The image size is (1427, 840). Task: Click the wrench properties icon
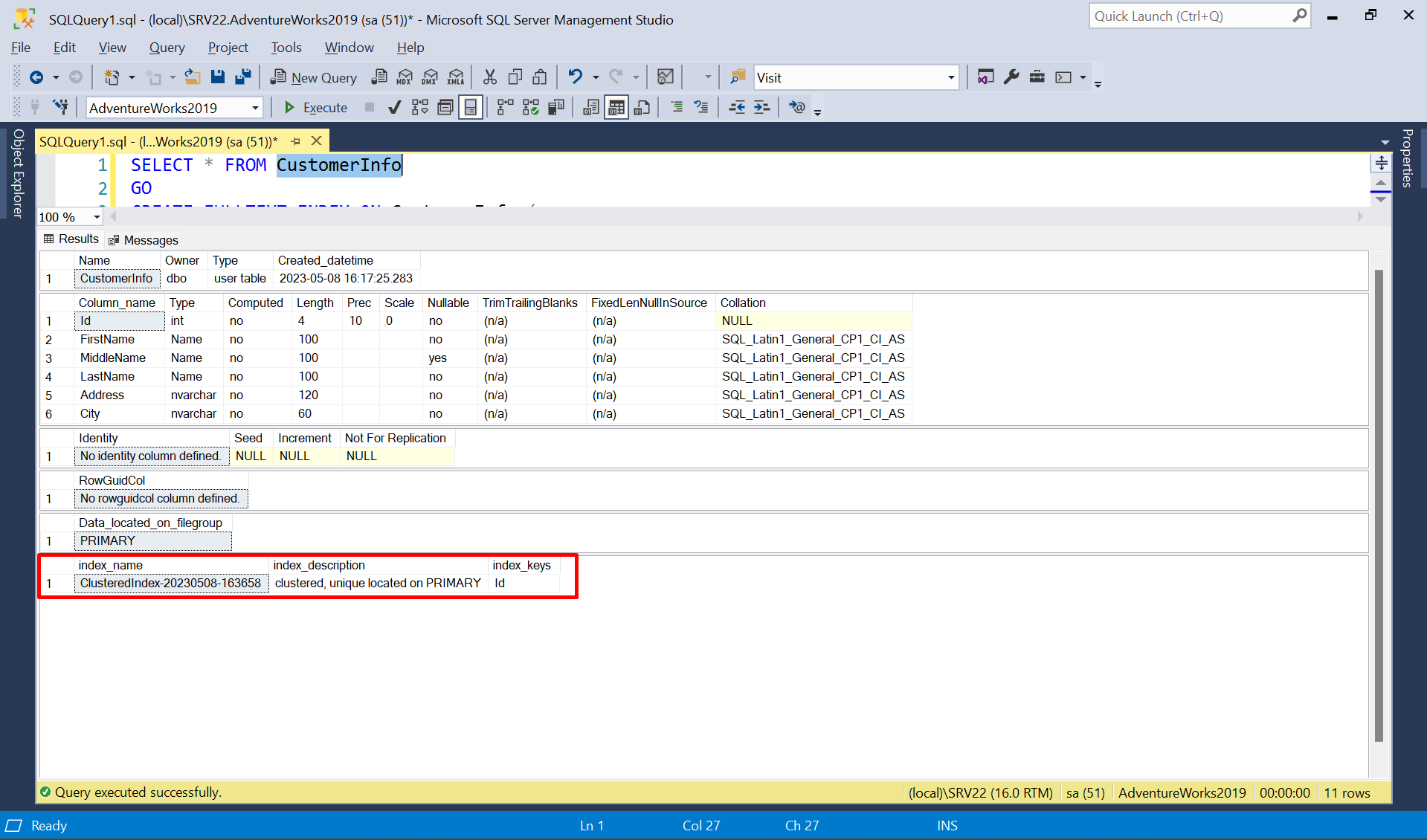pyautogui.click(x=1011, y=77)
